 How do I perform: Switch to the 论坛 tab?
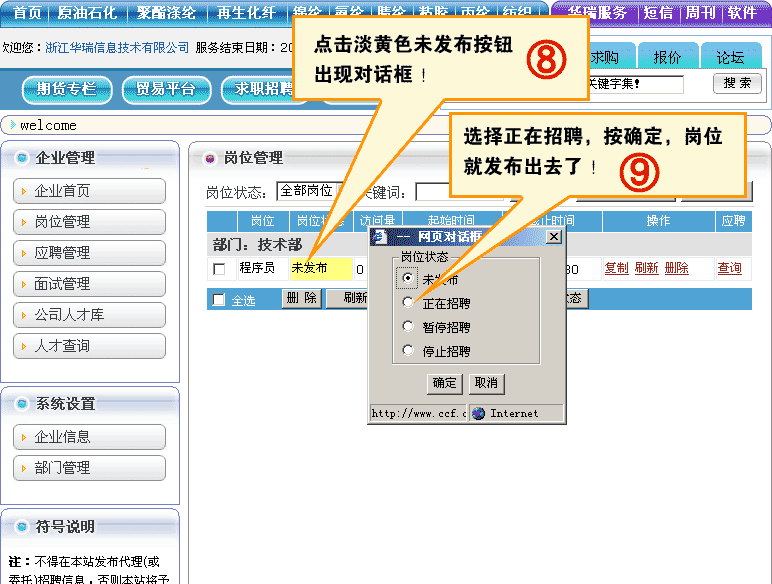point(730,58)
